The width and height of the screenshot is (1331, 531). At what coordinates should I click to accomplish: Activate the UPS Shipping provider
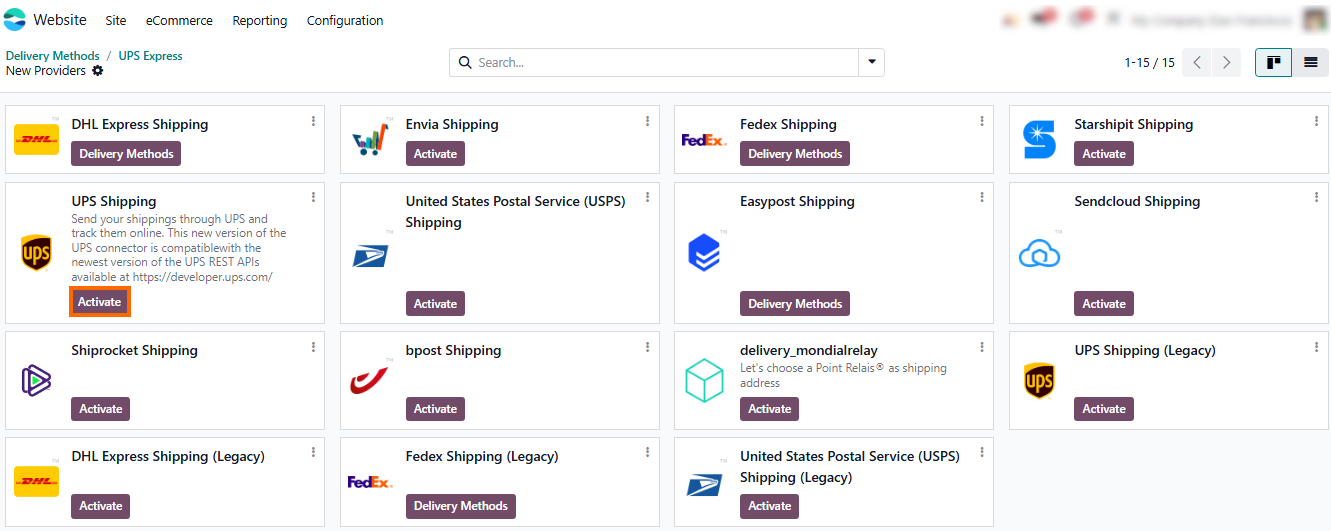pos(100,302)
